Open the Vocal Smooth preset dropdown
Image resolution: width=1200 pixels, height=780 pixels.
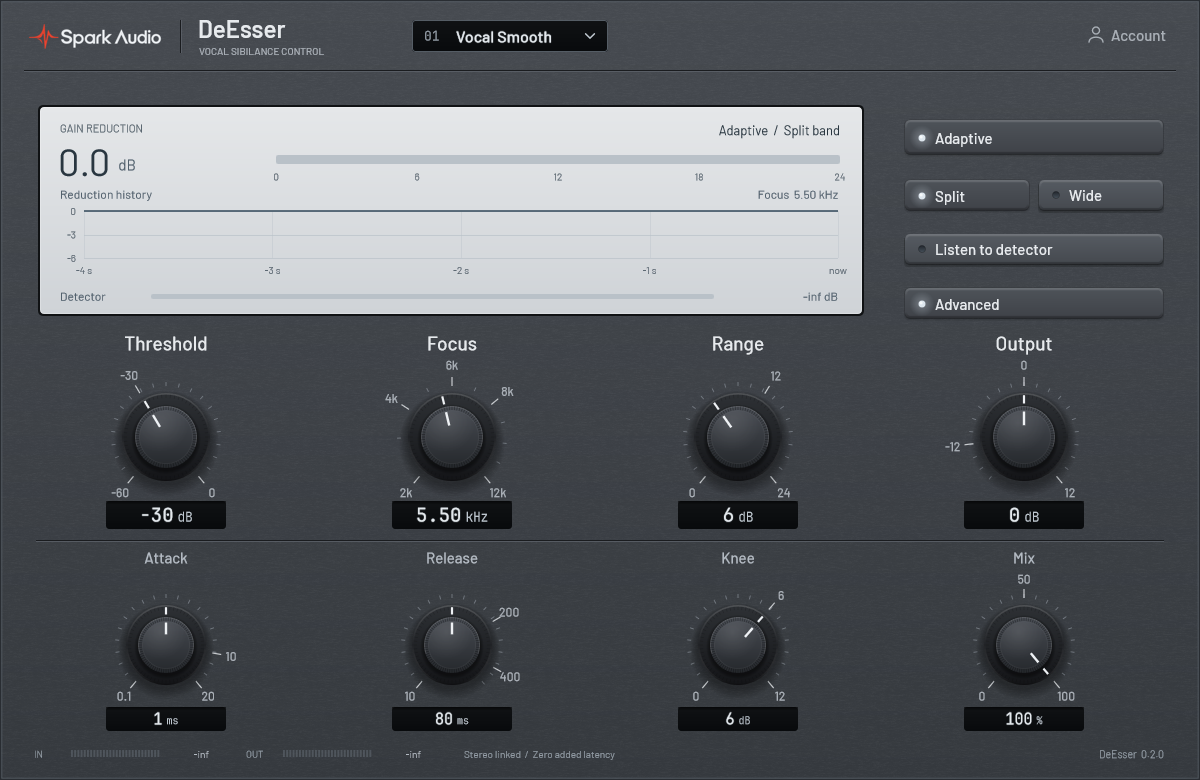(510, 36)
